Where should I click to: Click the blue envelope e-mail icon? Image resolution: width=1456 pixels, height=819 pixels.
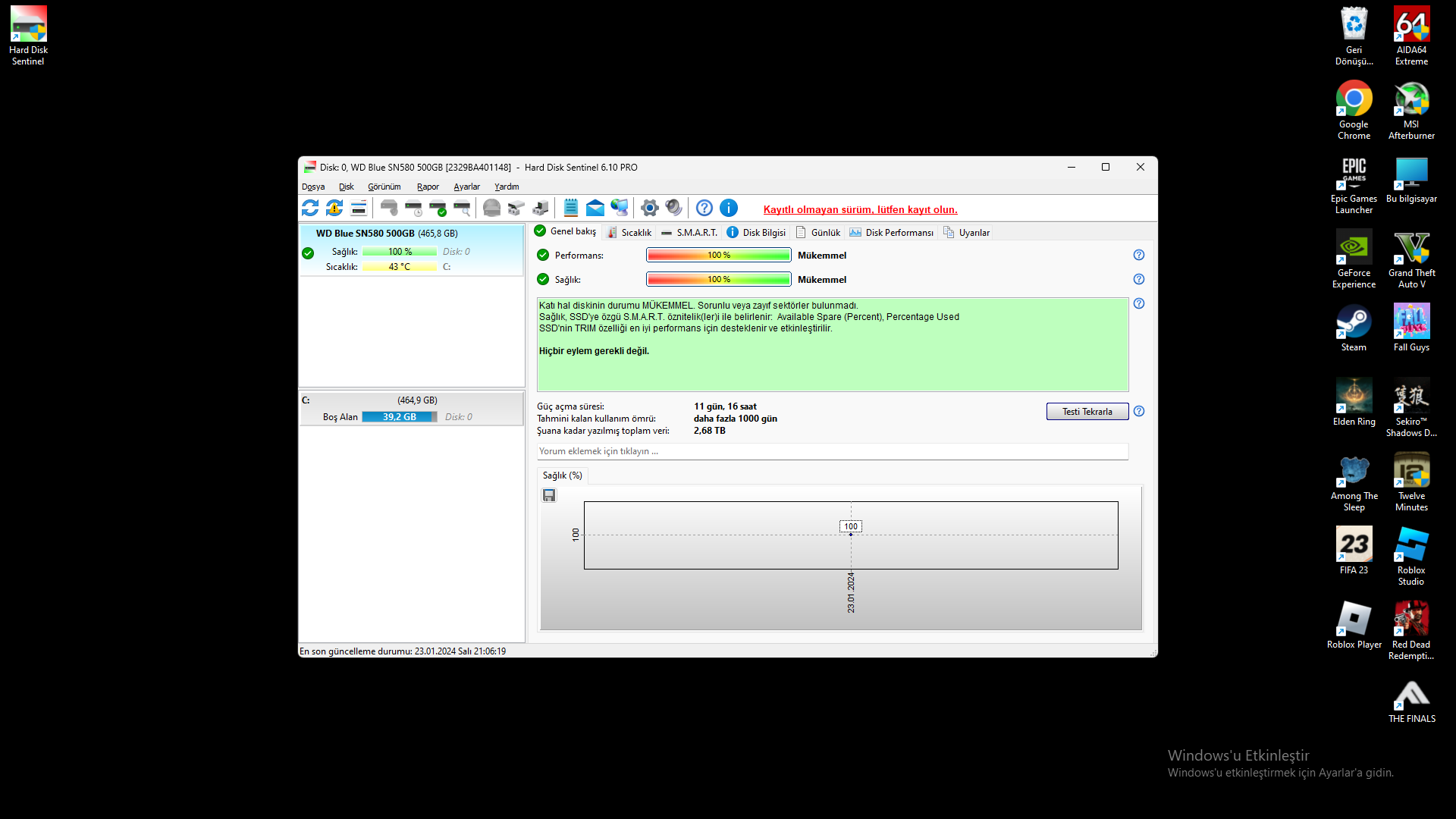(595, 208)
